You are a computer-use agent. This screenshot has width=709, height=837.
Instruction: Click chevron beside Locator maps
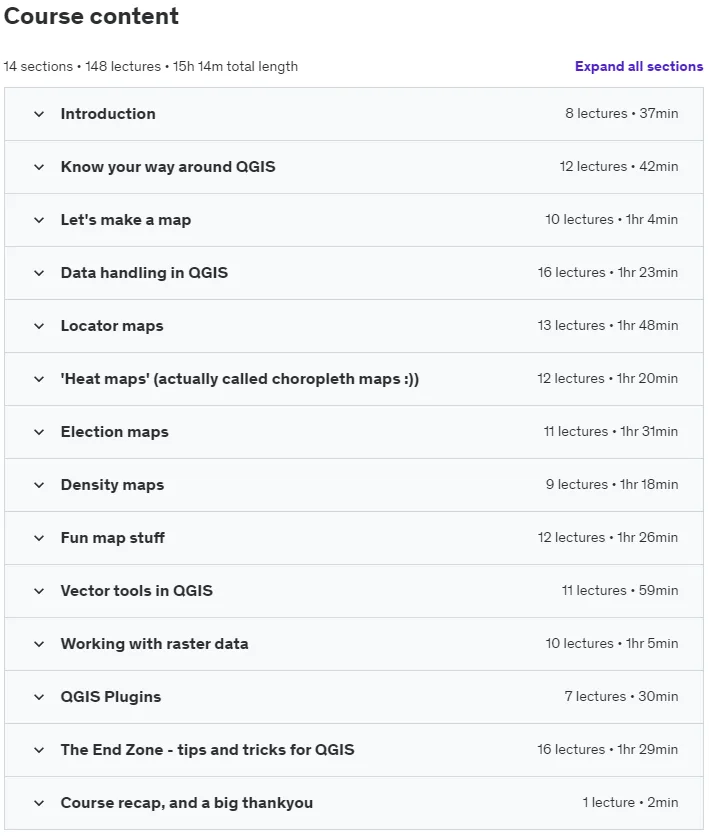coord(39,326)
